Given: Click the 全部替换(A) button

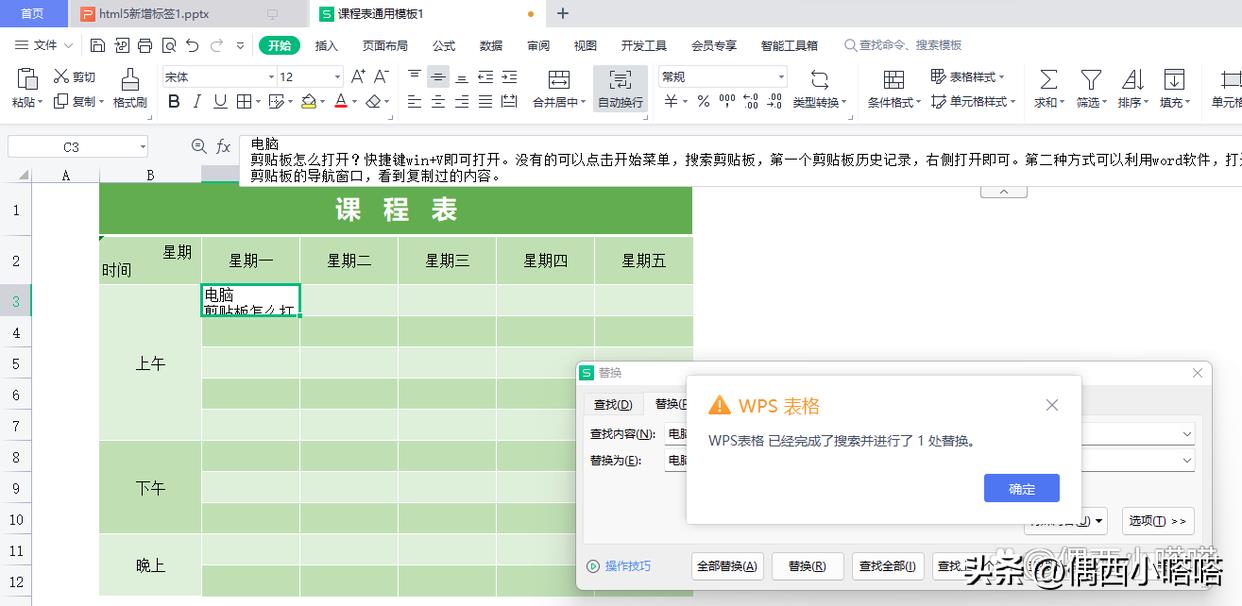Looking at the screenshot, I should click(x=727, y=566).
